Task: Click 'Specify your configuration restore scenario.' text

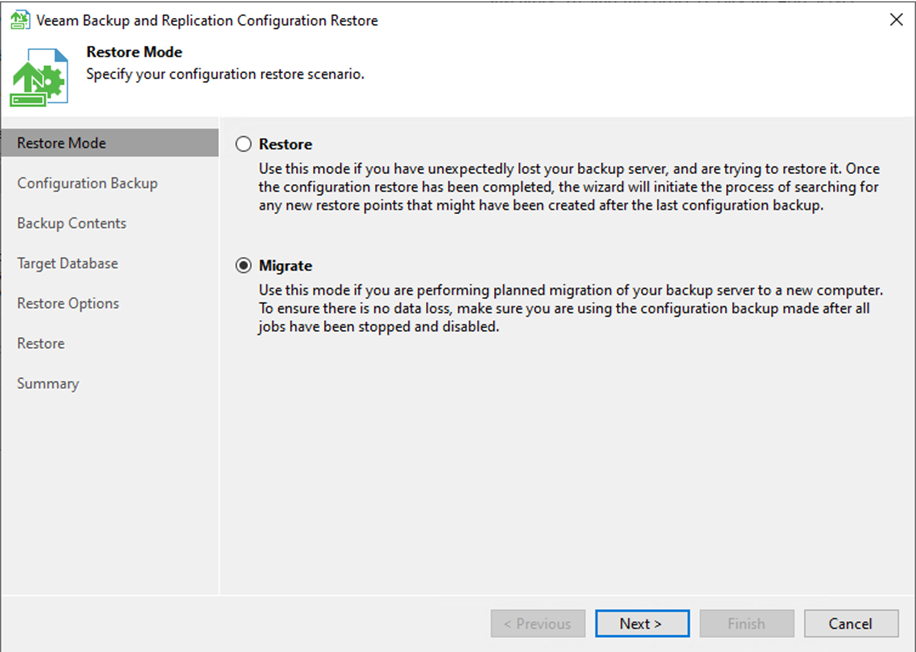Action: pos(225,74)
